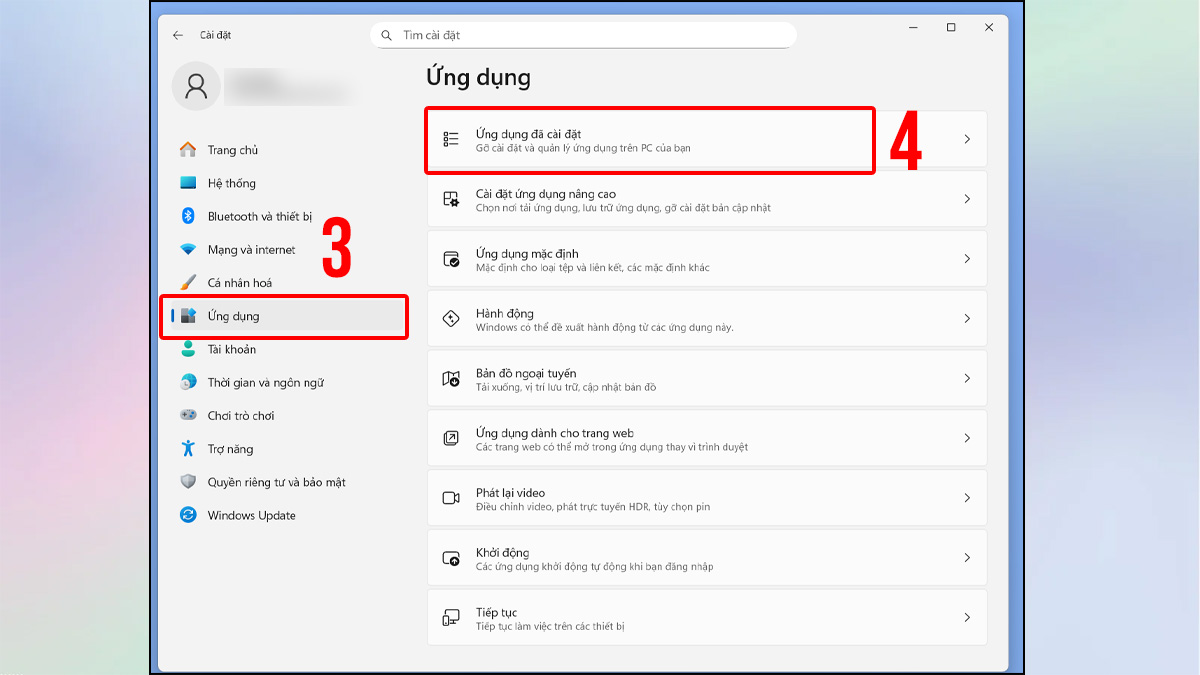This screenshot has height=675, width=1200.
Task: Open Cài đặt ứng dụng nâng cao
Action: tap(707, 199)
